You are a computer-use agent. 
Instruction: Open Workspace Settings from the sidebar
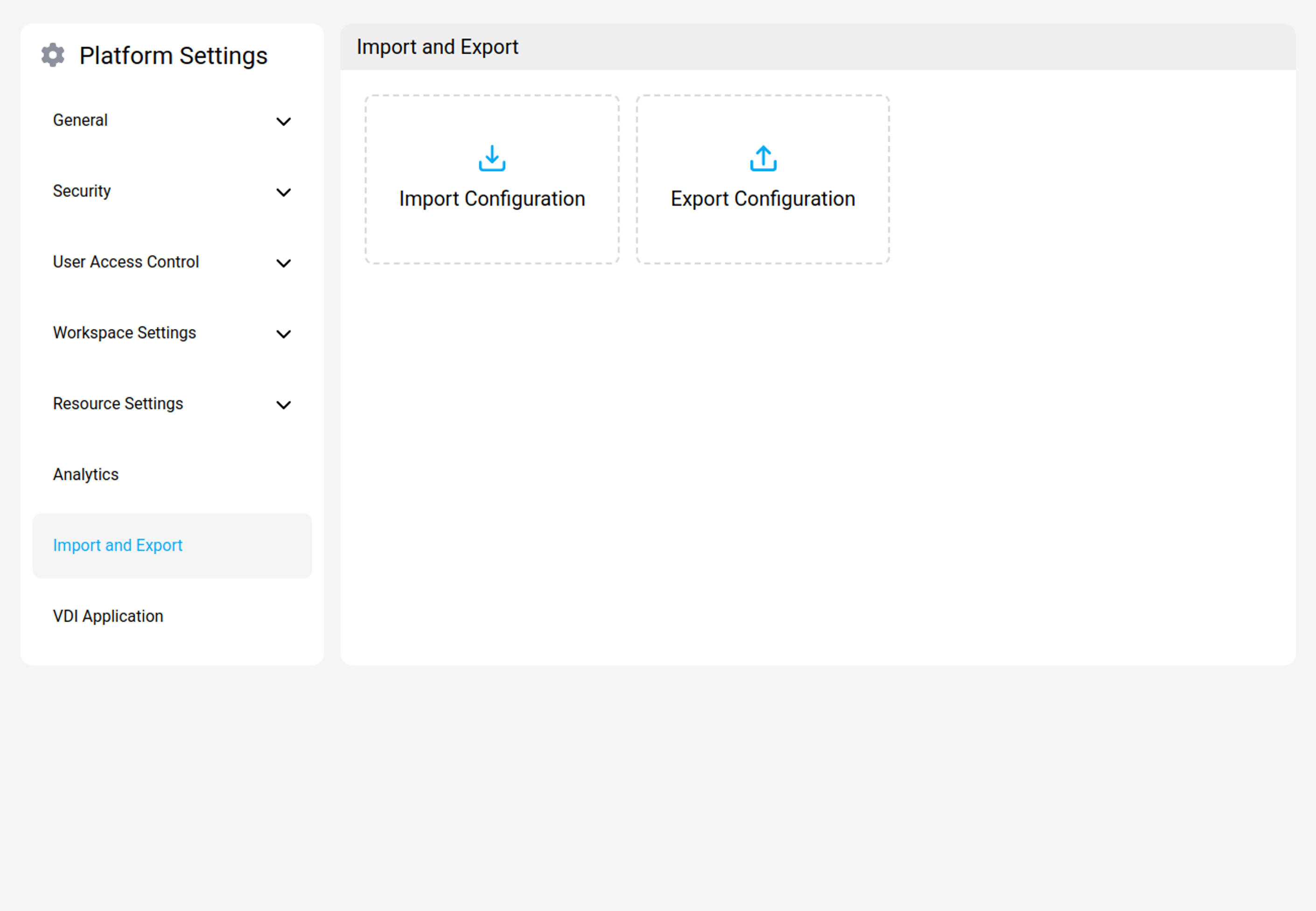(x=125, y=332)
